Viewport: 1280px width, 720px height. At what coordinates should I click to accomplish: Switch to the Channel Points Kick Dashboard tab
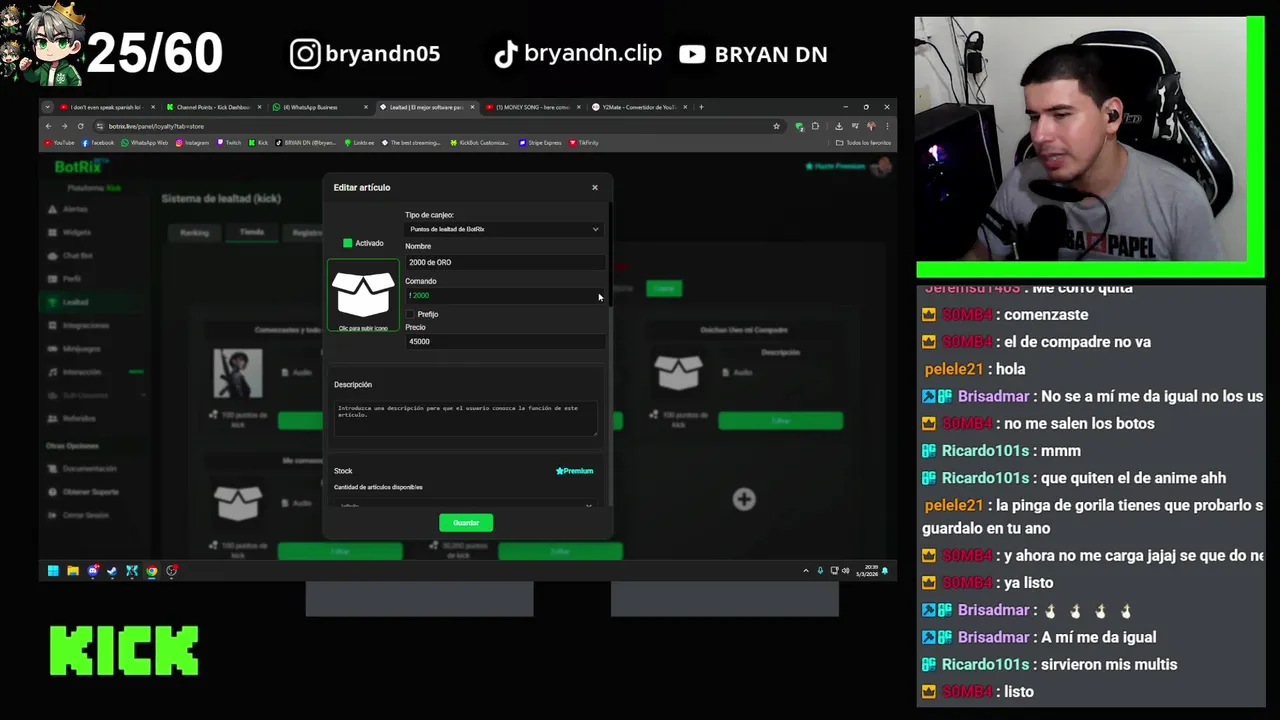pos(212,107)
